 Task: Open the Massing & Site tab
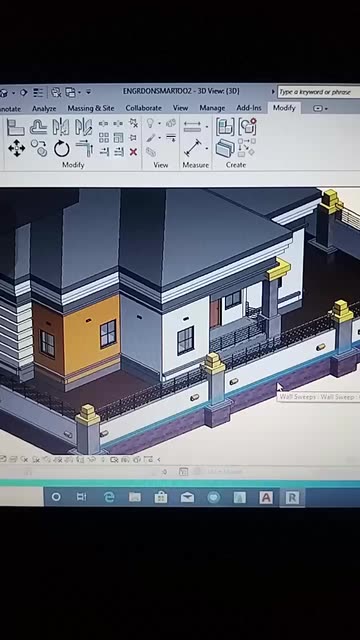[91, 108]
